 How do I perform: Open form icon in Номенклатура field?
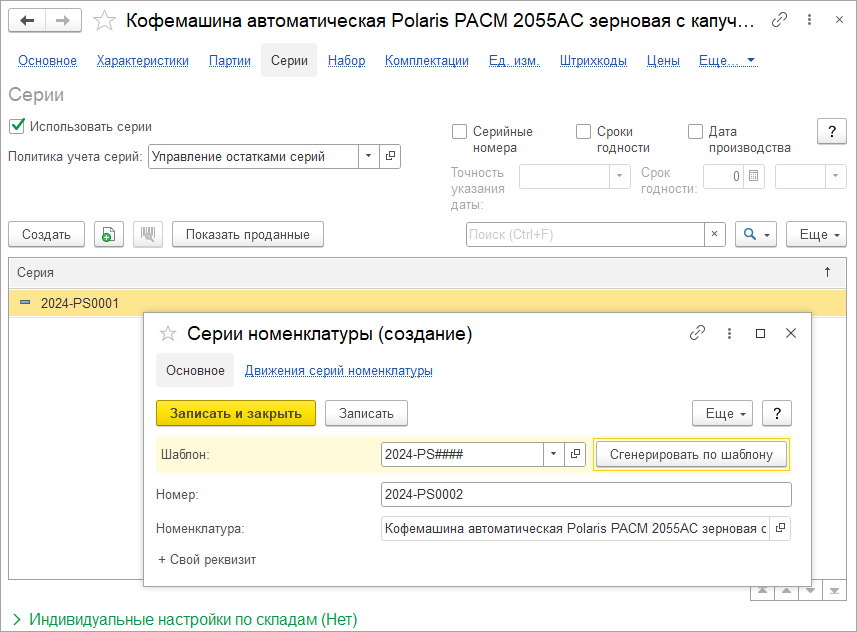(780, 528)
